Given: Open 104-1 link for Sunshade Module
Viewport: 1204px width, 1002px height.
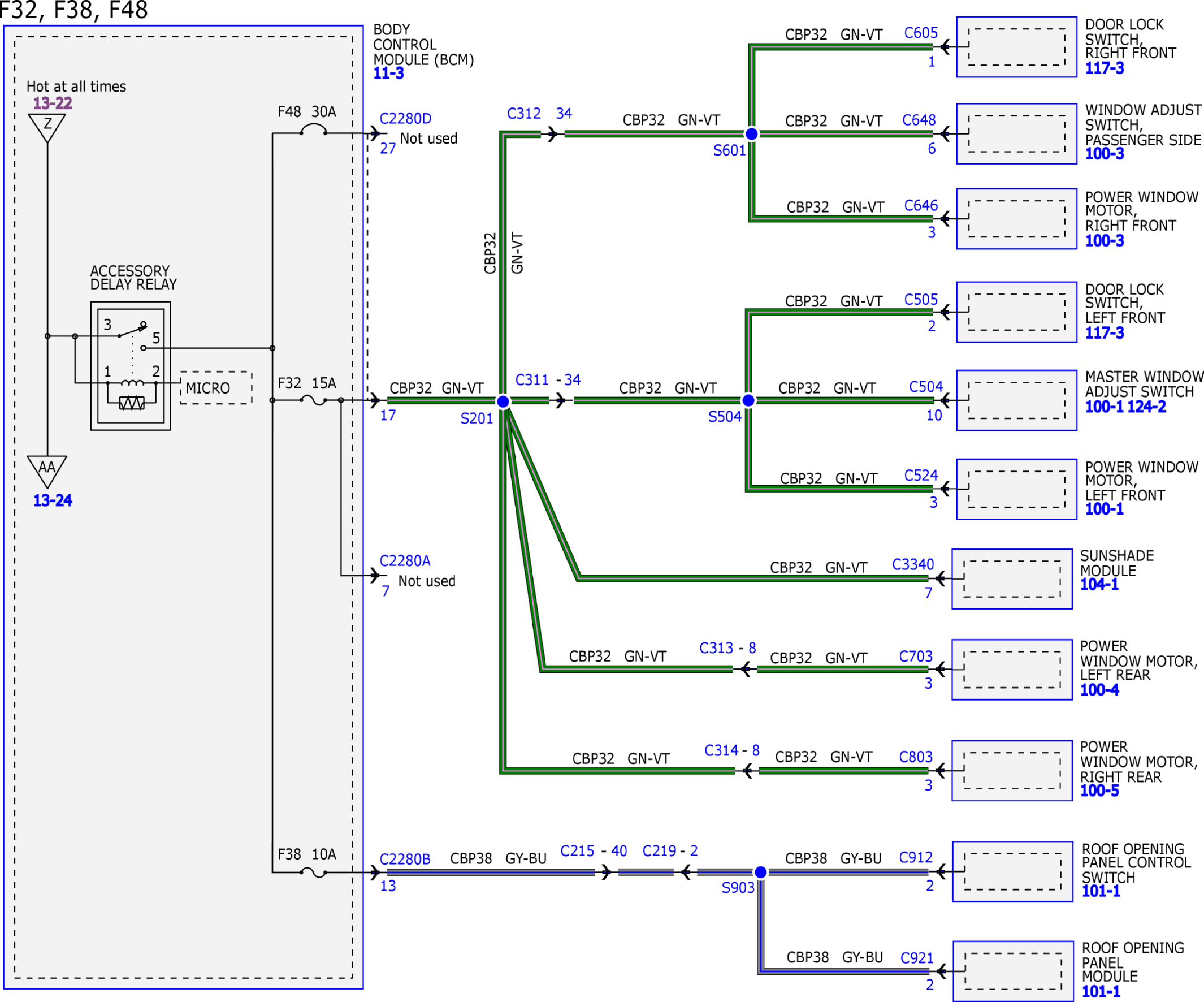Looking at the screenshot, I should click(x=1099, y=585).
